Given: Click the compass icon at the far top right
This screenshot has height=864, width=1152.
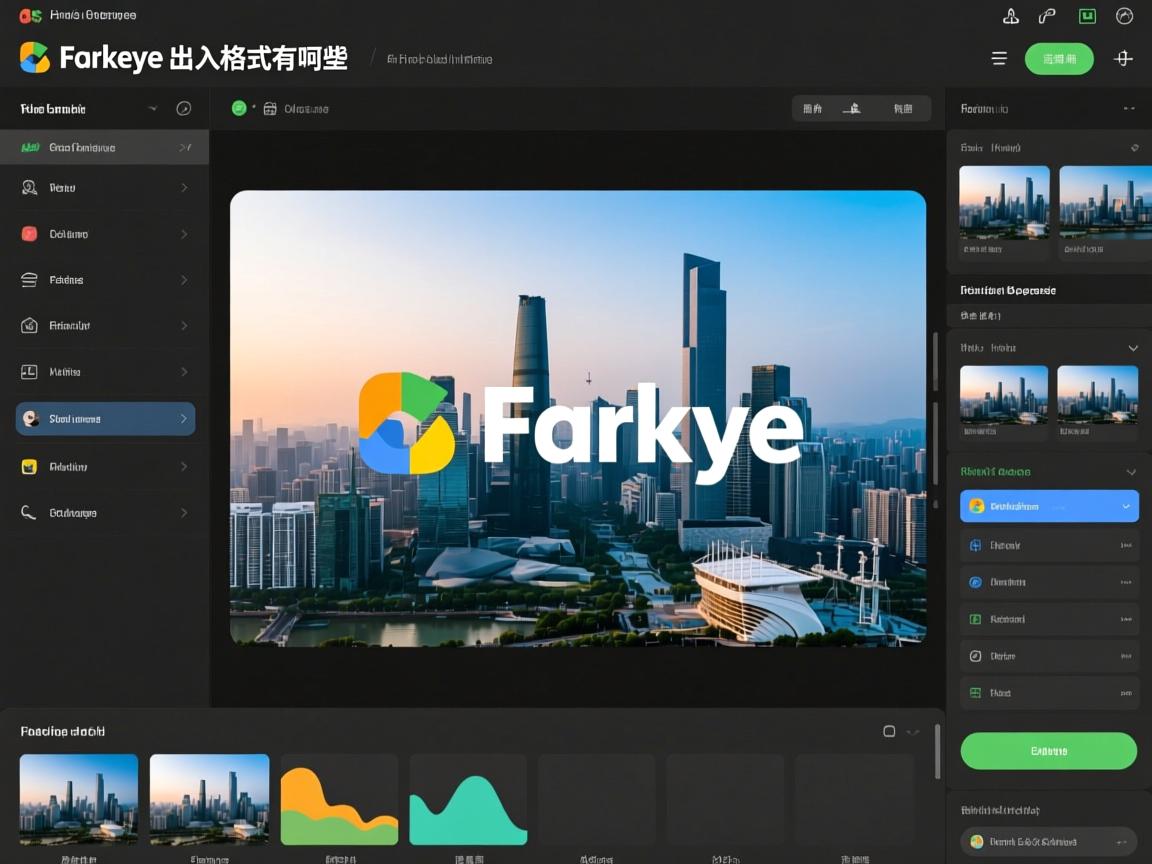Looking at the screenshot, I should click(1125, 16).
